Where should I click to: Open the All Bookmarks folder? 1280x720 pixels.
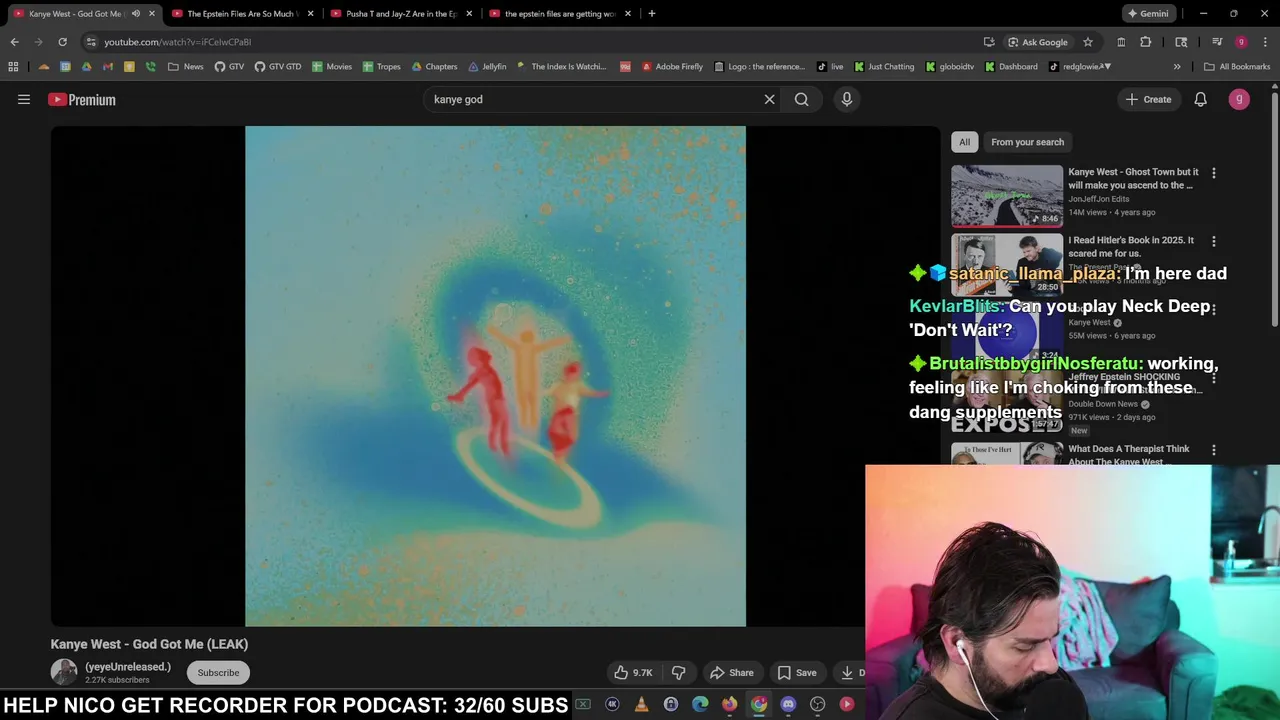pos(1237,67)
